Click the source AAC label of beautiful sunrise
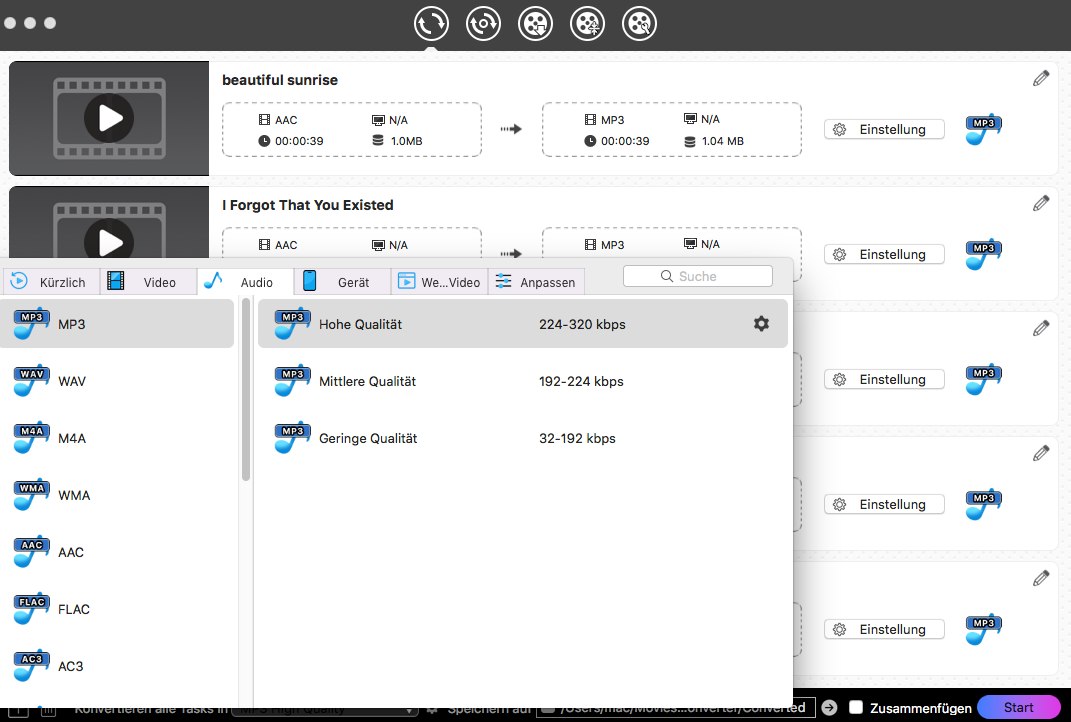This screenshot has height=722, width=1071. point(286,120)
